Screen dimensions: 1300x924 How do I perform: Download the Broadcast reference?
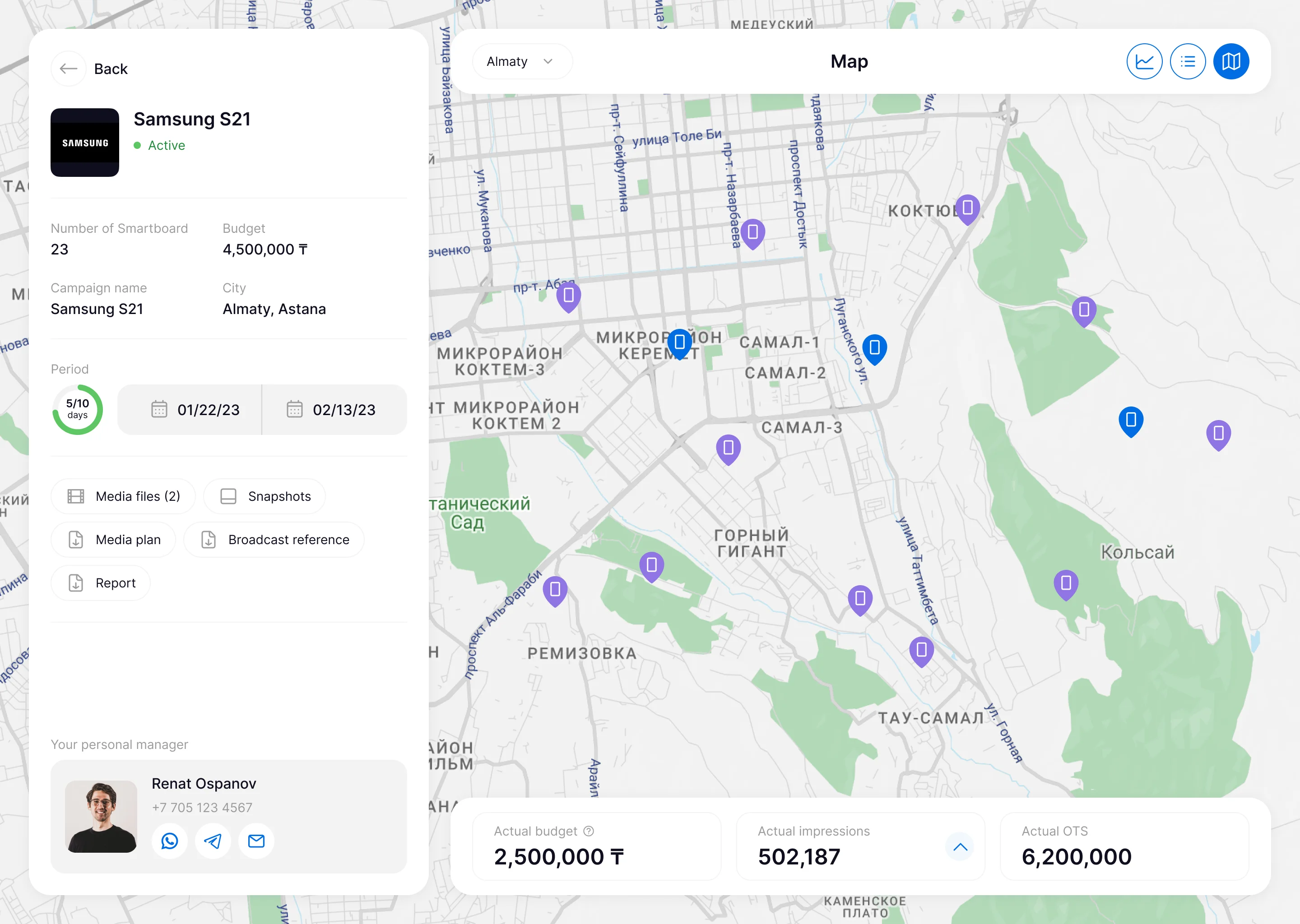pos(274,540)
